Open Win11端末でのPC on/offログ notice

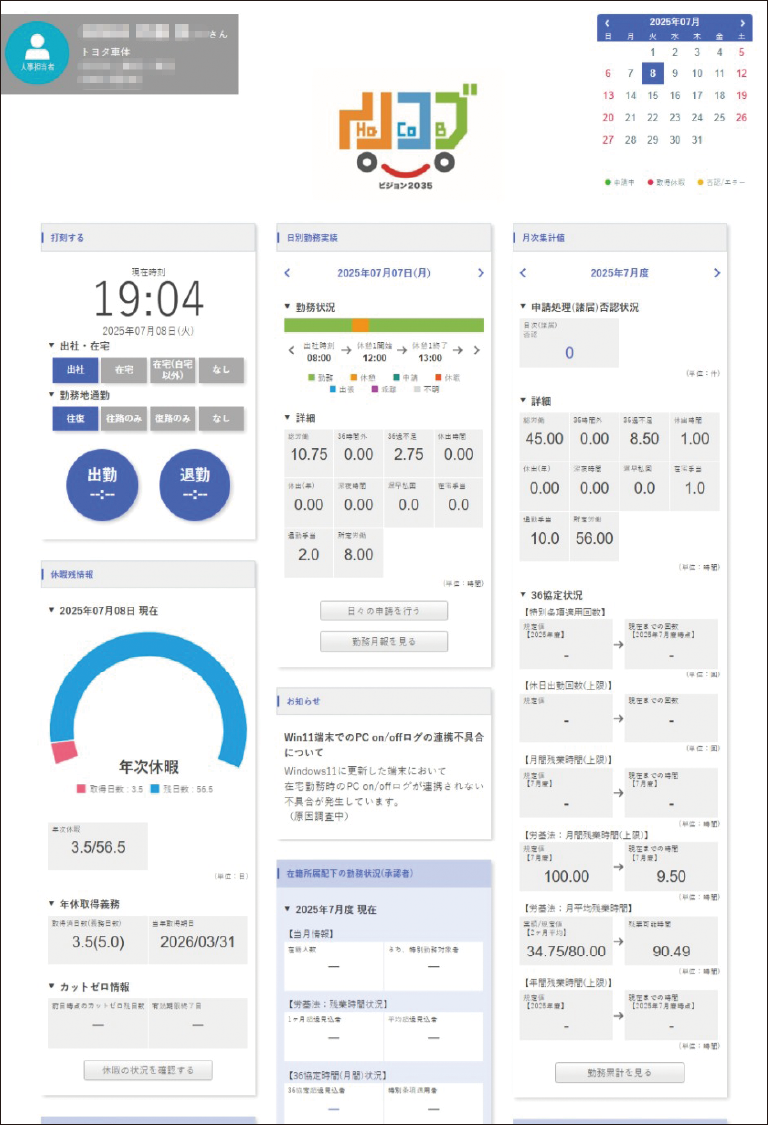tap(384, 744)
